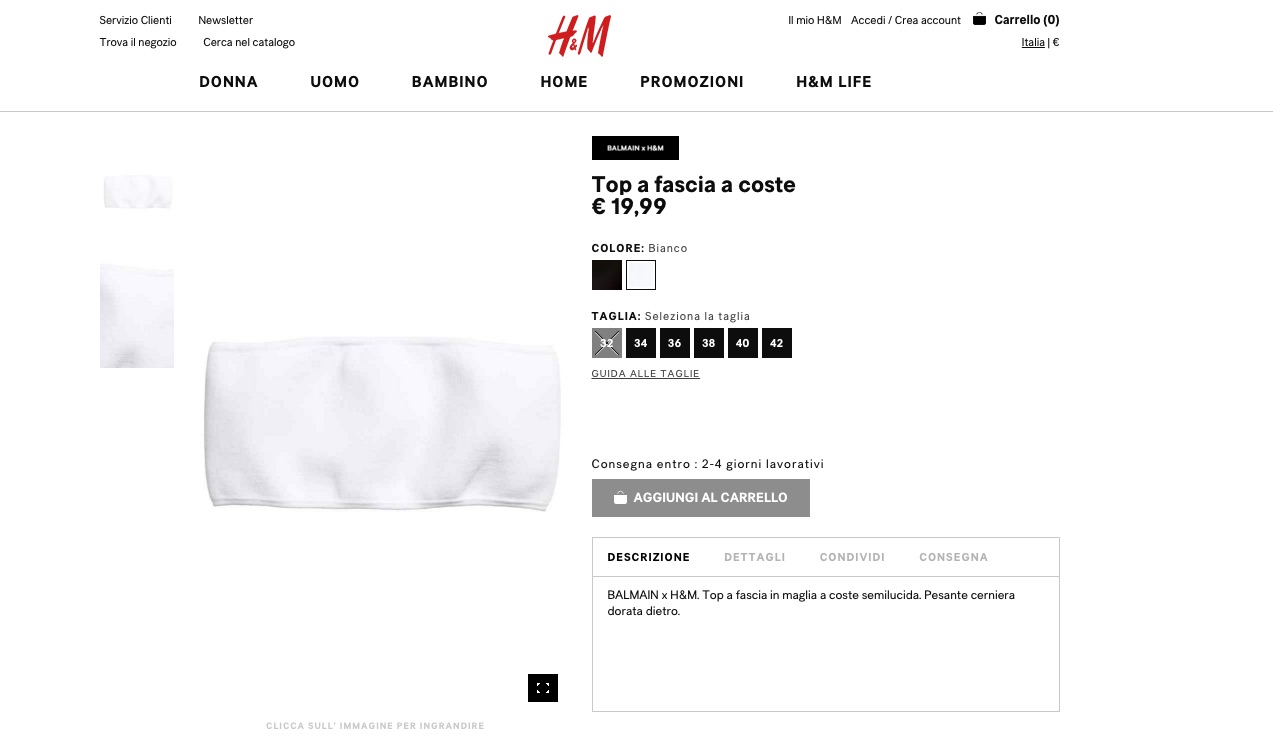Open the H&M LIFE menu
Screen dimensions: 1273x750
[x=834, y=82]
